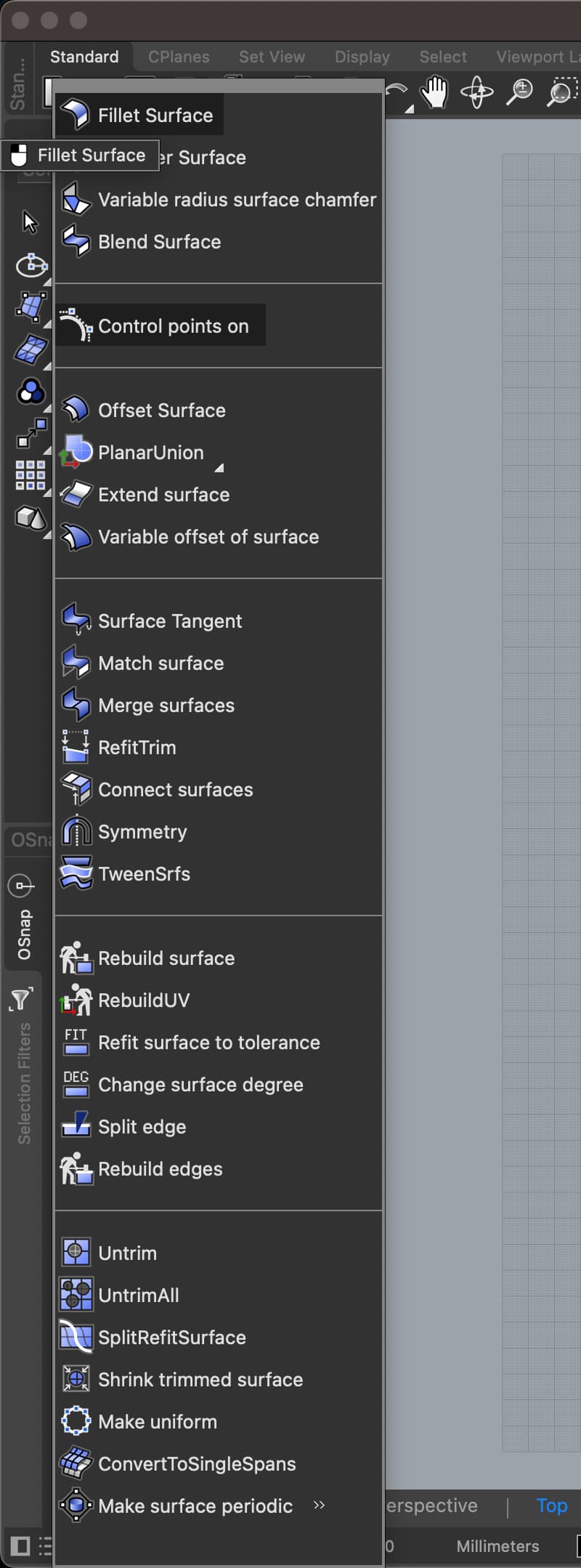Select the Split edge icon
The width and height of the screenshot is (581, 1568).
click(76, 1127)
